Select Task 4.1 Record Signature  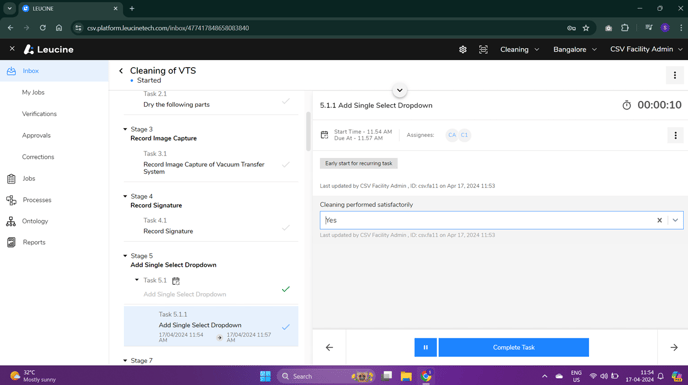(x=211, y=226)
